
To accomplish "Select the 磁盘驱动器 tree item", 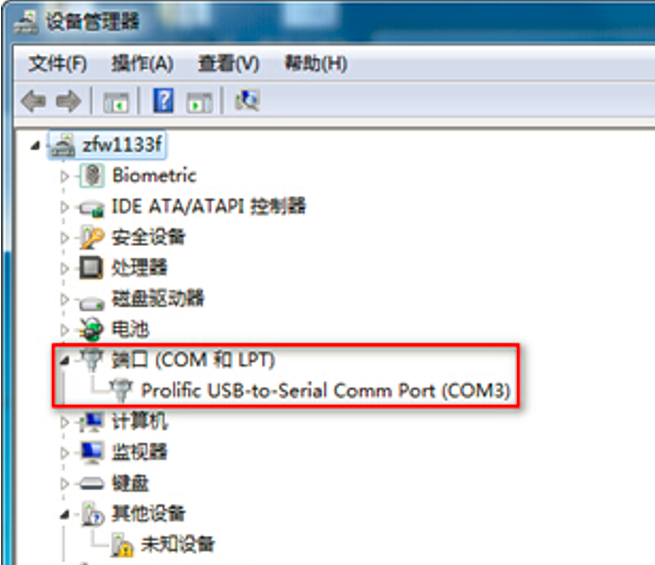I will point(158,299).
